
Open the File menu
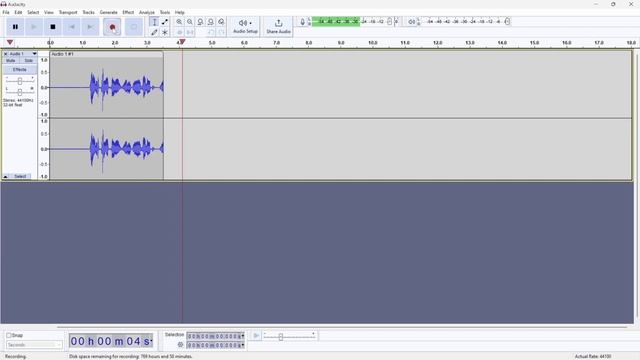pos(6,12)
